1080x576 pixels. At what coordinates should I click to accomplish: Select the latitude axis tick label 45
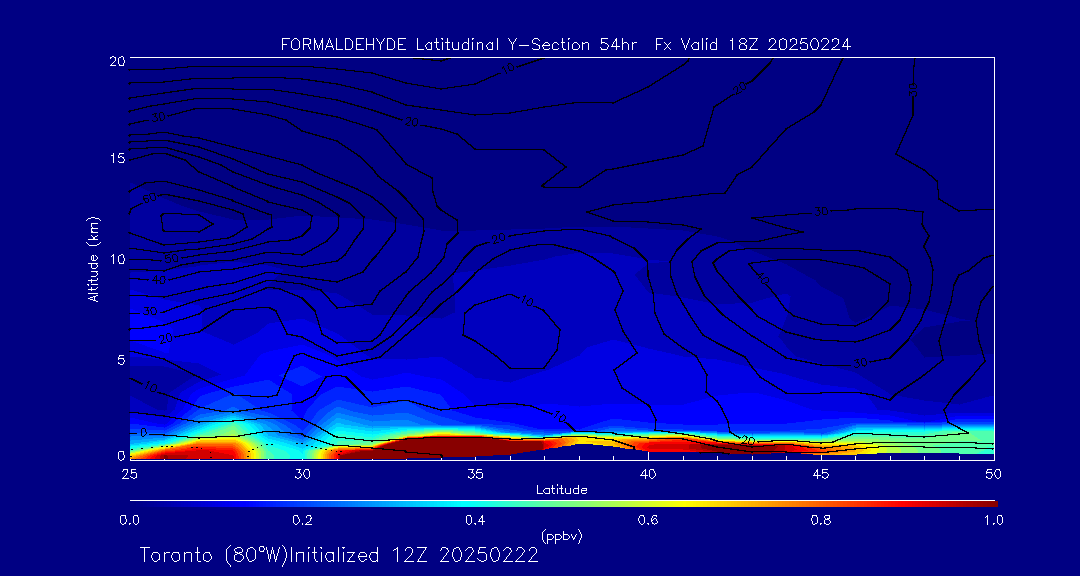(x=821, y=473)
